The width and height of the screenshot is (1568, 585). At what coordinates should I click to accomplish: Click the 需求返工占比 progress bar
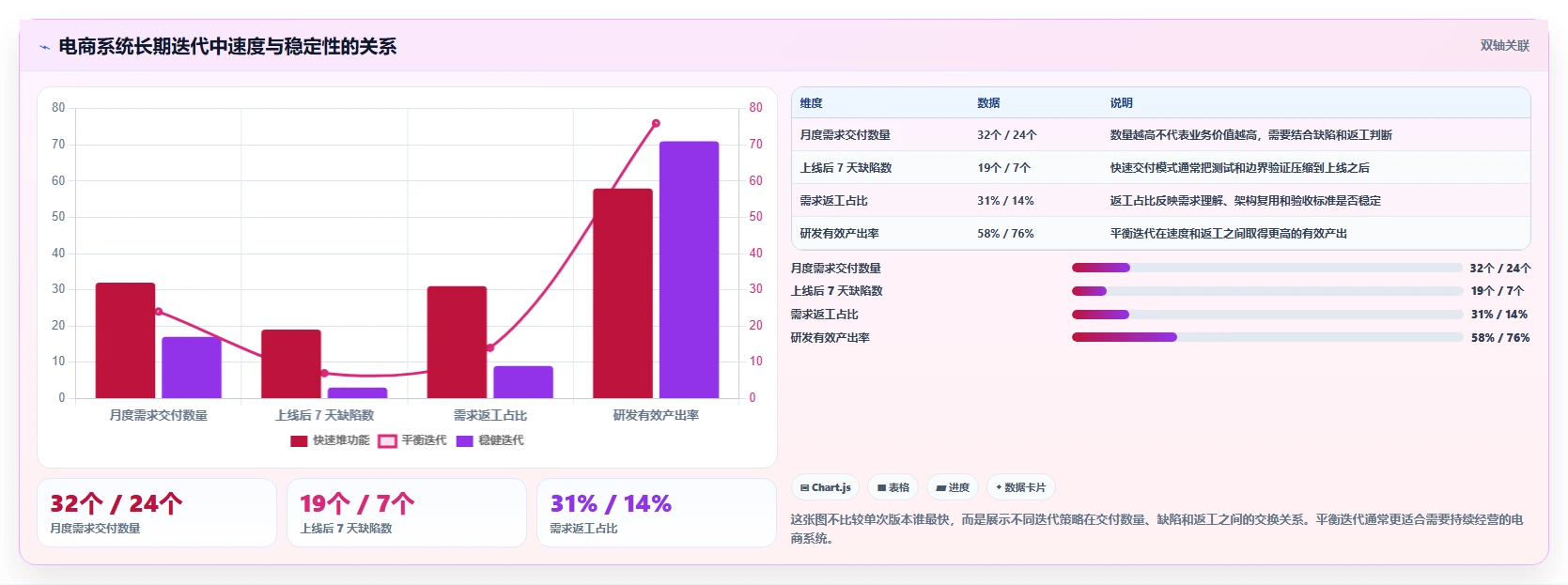[x=1267, y=315]
